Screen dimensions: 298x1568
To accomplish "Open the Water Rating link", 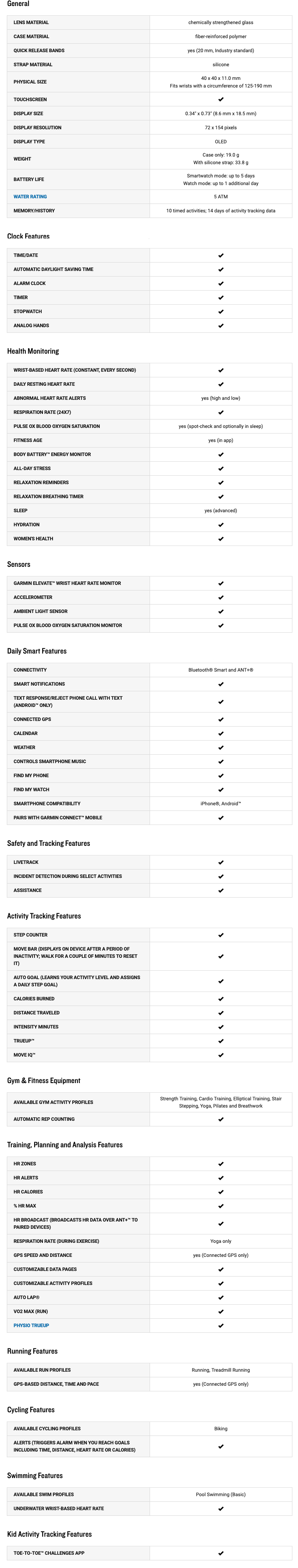I will tap(30, 197).
